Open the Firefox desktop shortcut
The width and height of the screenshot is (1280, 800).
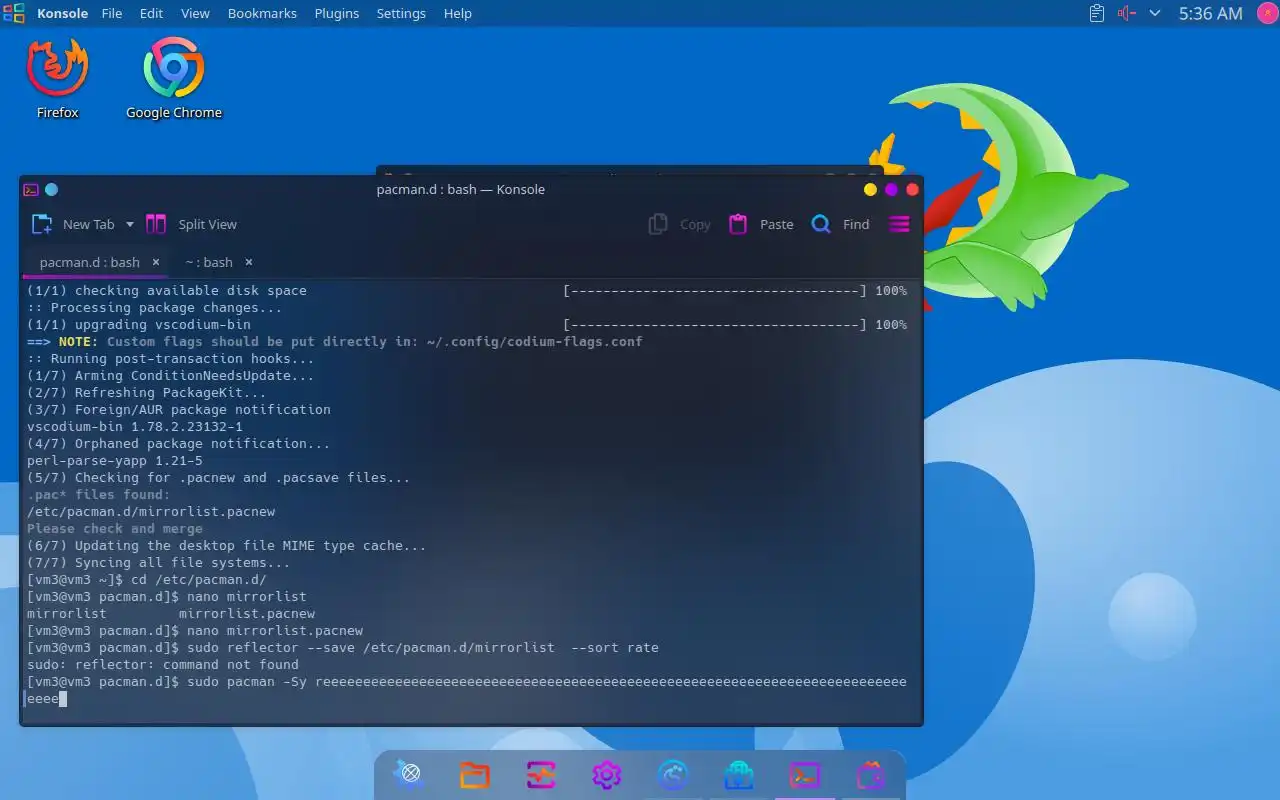coord(58,79)
